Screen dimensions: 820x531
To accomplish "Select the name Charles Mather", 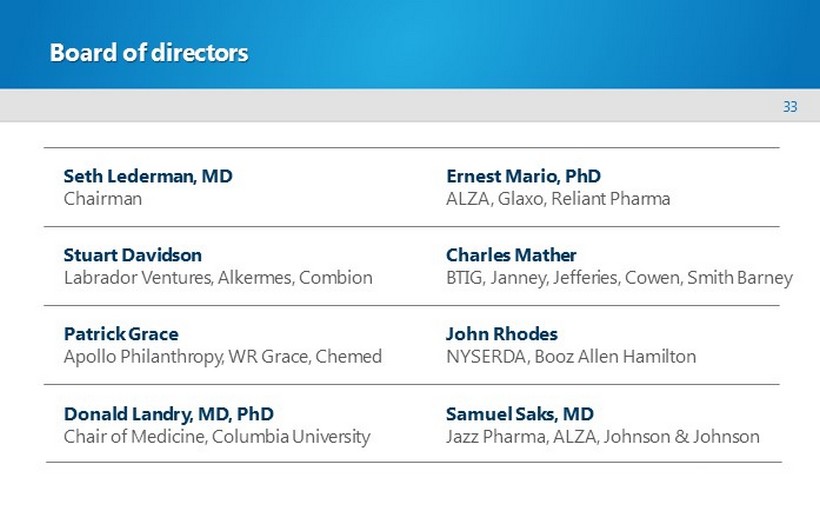I will (x=511, y=255).
